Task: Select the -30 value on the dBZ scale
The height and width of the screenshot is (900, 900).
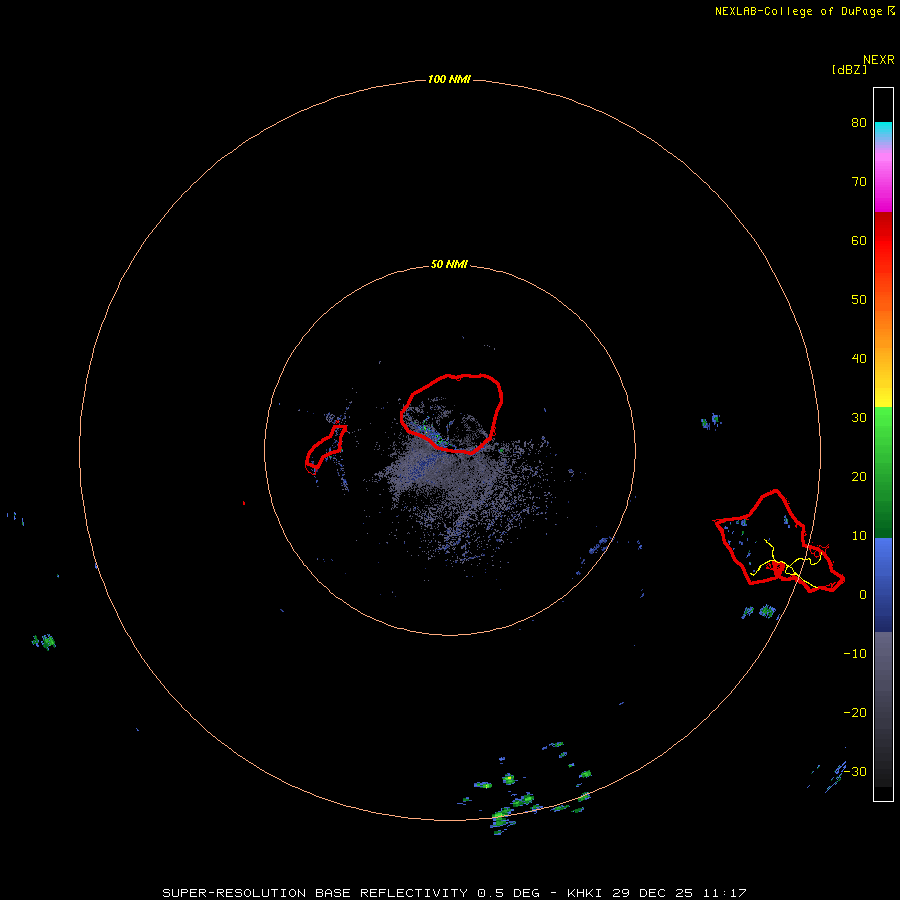Action: coord(855,771)
